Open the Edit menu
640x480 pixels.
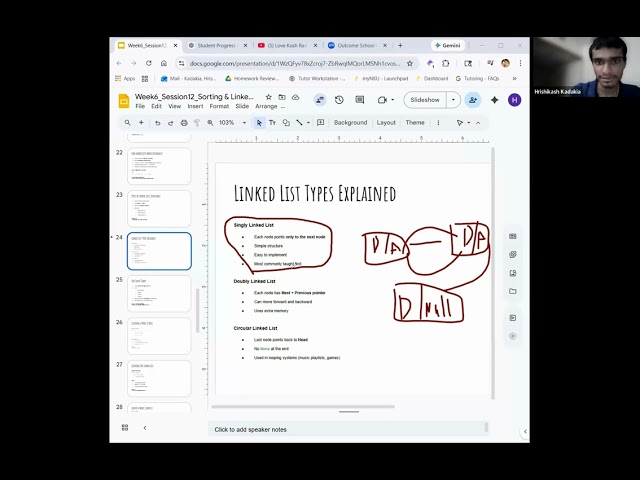(x=156, y=106)
